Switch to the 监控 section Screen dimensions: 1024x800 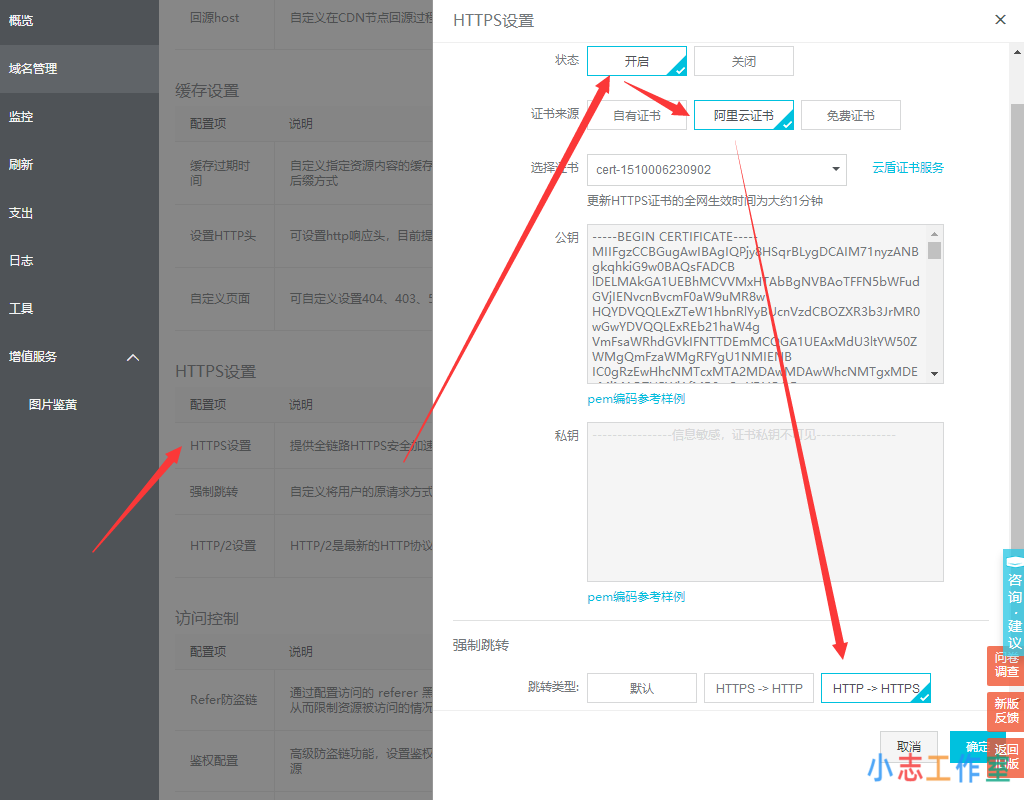[26, 117]
